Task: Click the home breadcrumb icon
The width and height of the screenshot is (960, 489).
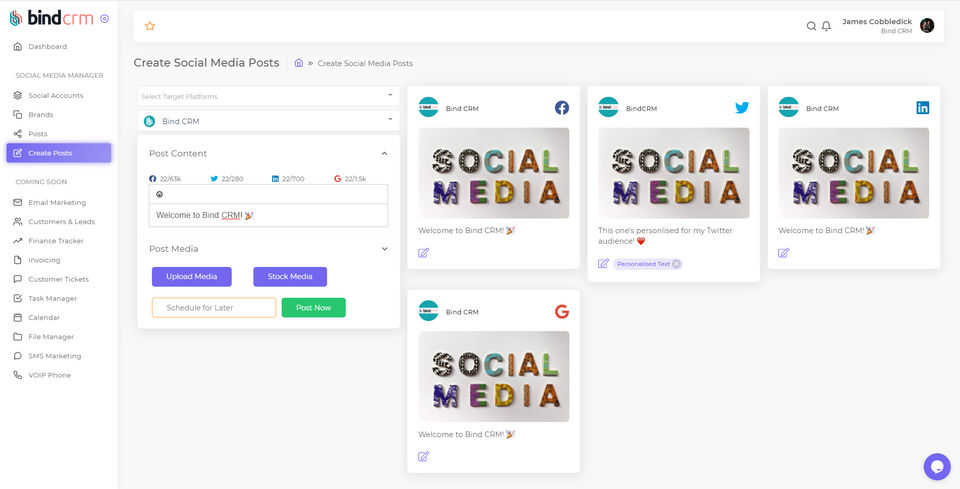Action: [299, 62]
